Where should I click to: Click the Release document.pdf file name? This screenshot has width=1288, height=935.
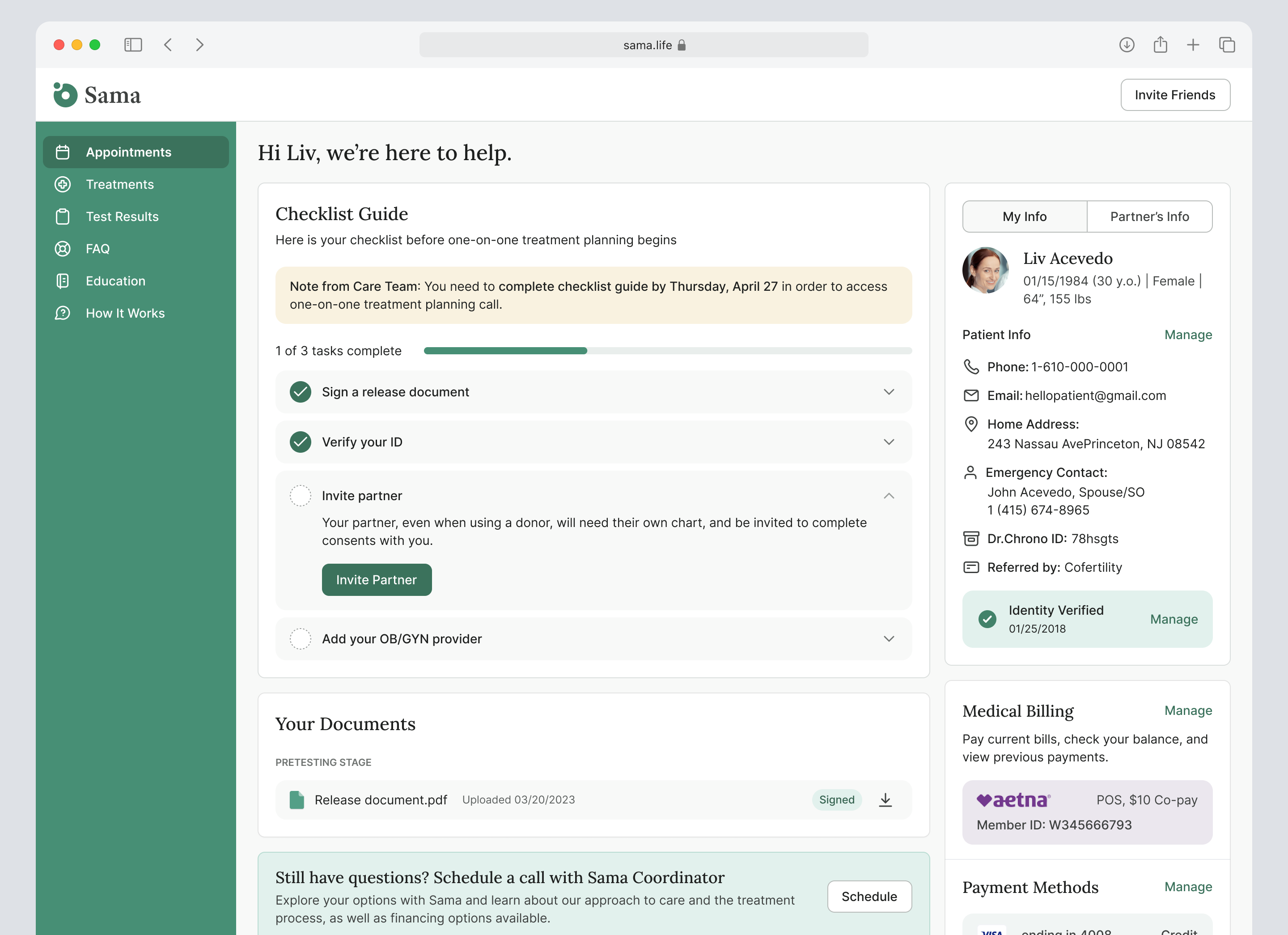tap(381, 800)
